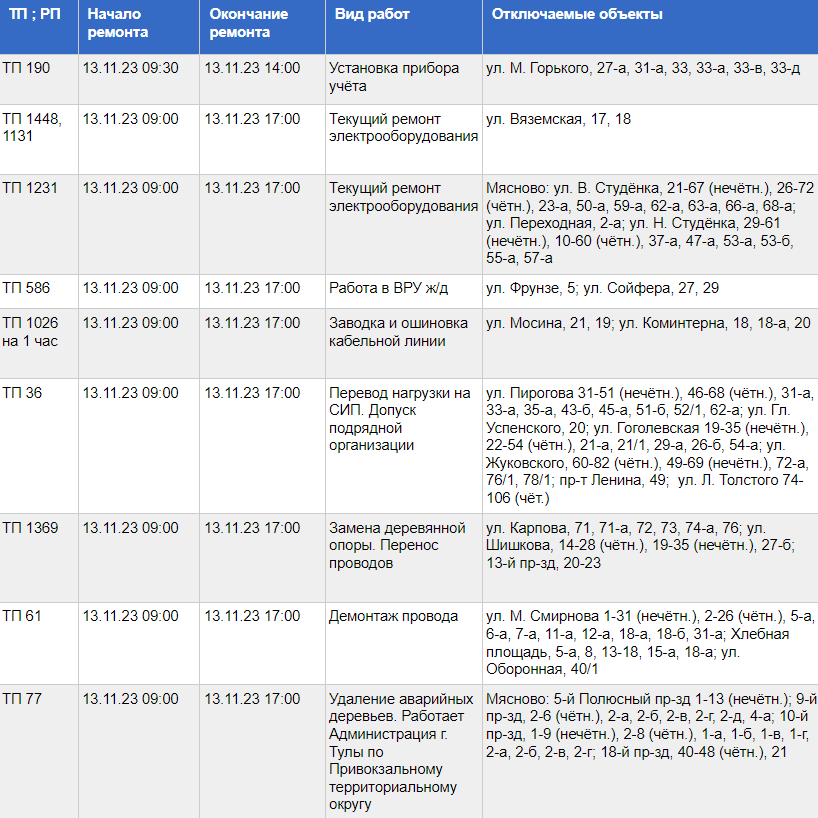Click the ул. Пирогова 31-51 addresses cell
Viewport: 818px width, 818px height.
coord(651,446)
